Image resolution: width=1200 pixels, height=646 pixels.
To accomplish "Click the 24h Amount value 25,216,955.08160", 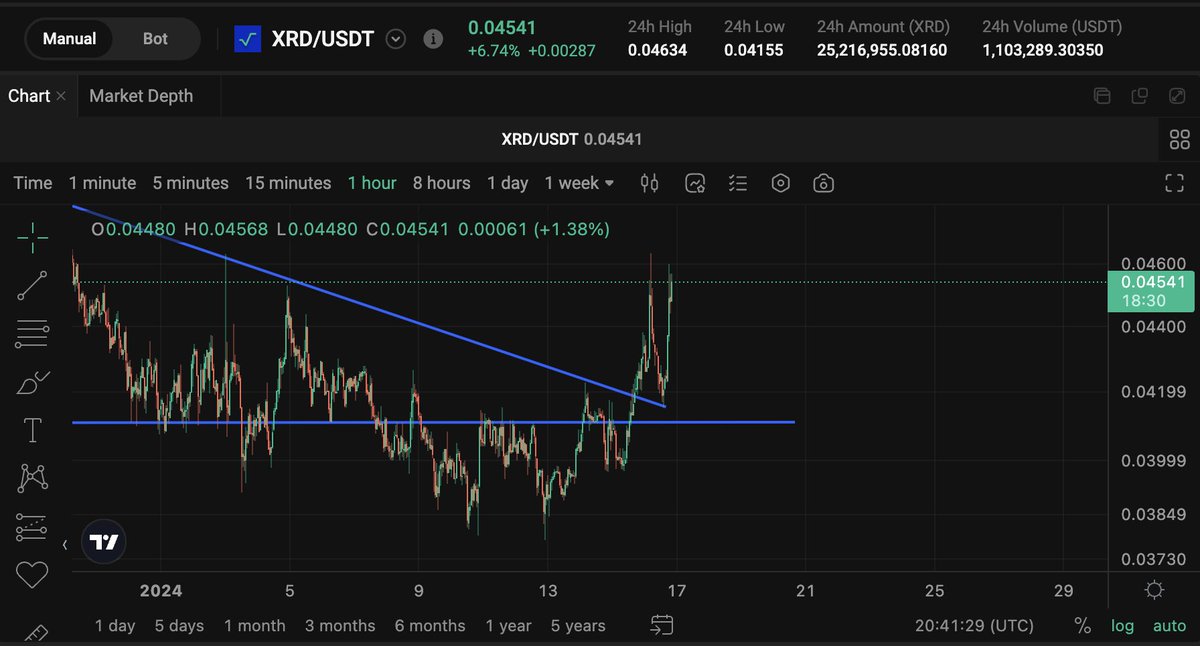I will pos(882,49).
